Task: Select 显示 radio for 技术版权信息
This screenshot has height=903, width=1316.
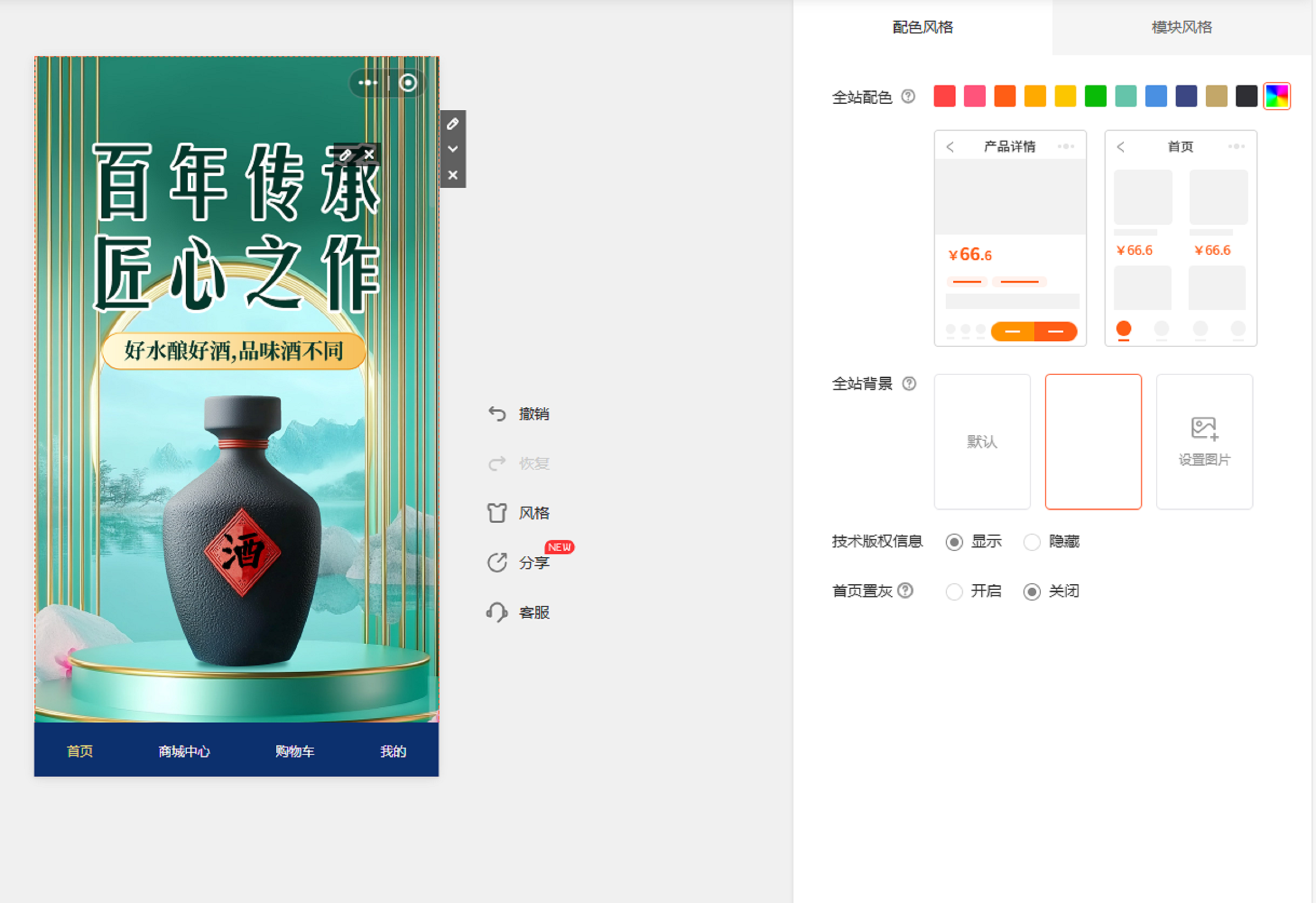Action: 954,542
